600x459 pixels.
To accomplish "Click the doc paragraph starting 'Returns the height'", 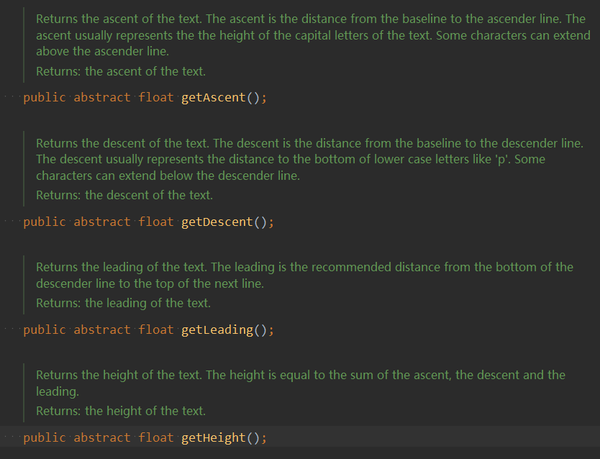I will point(300,383).
